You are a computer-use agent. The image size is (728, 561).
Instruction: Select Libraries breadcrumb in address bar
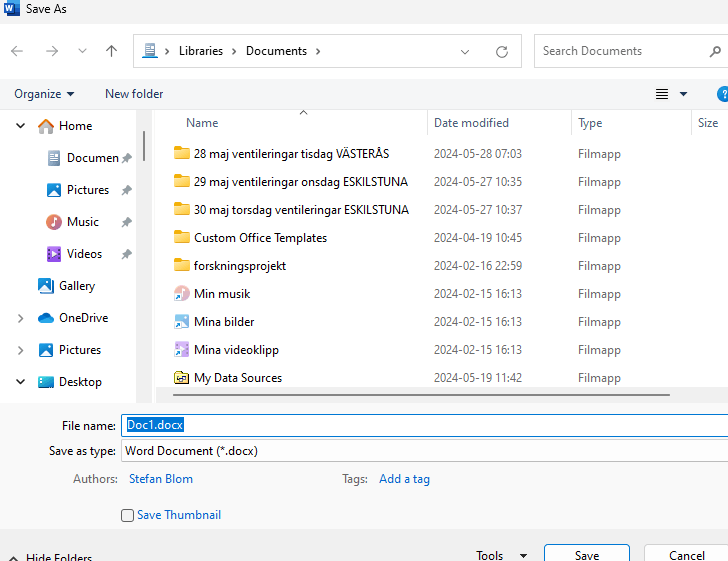click(x=201, y=51)
